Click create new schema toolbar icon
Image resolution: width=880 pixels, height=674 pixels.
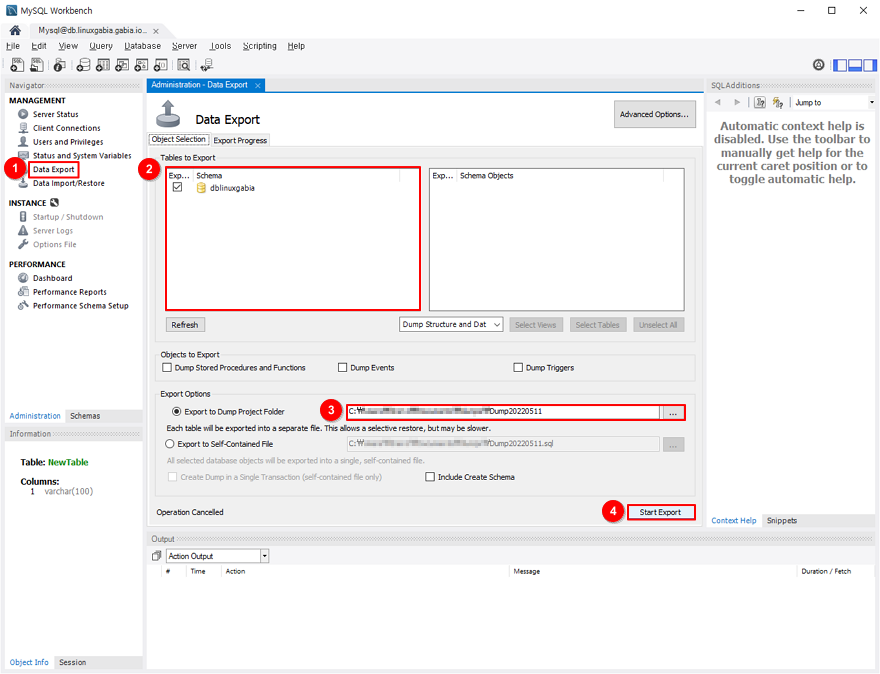click(x=84, y=65)
